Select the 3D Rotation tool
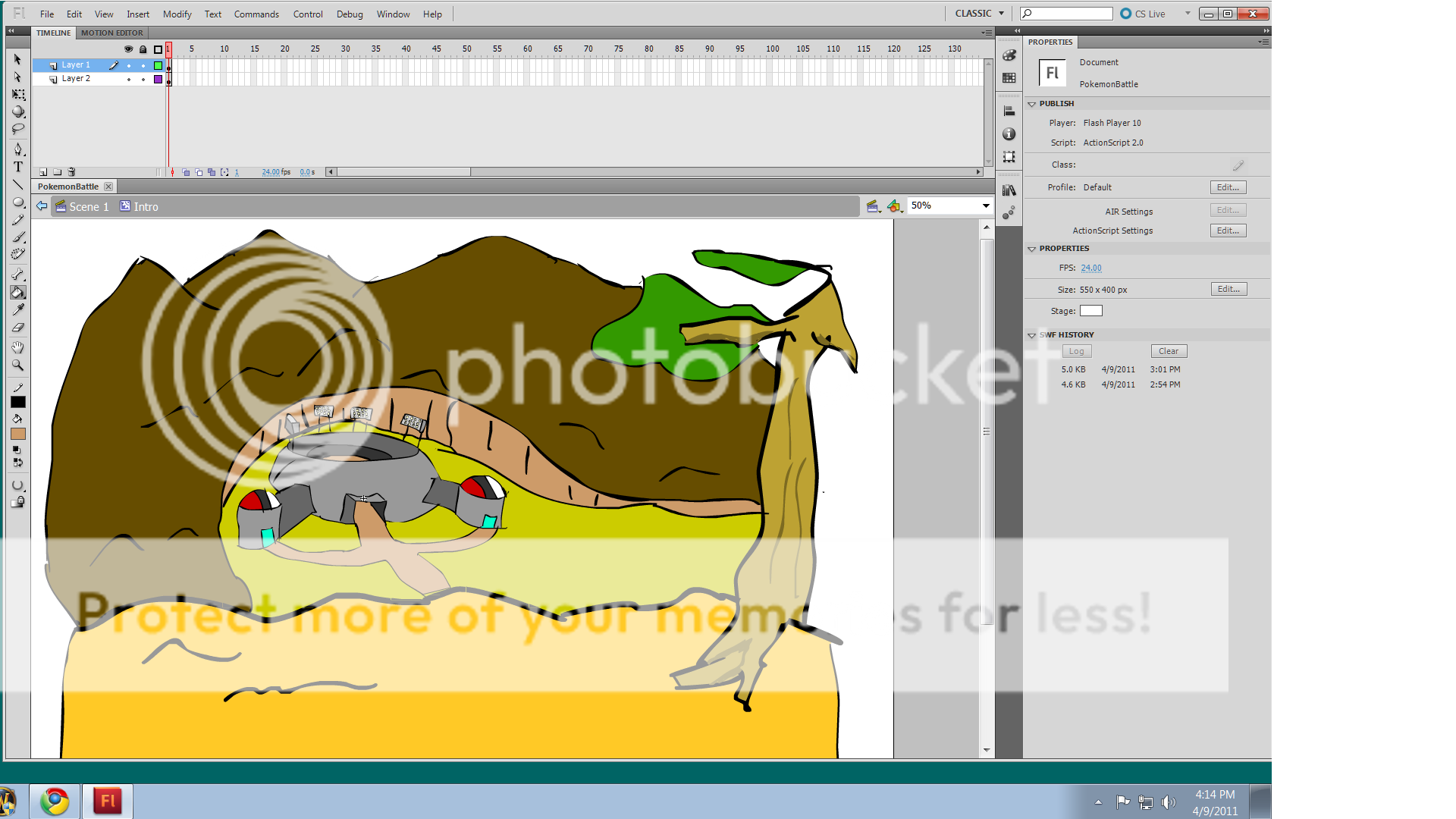The height and width of the screenshot is (819, 1456). coord(17,111)
